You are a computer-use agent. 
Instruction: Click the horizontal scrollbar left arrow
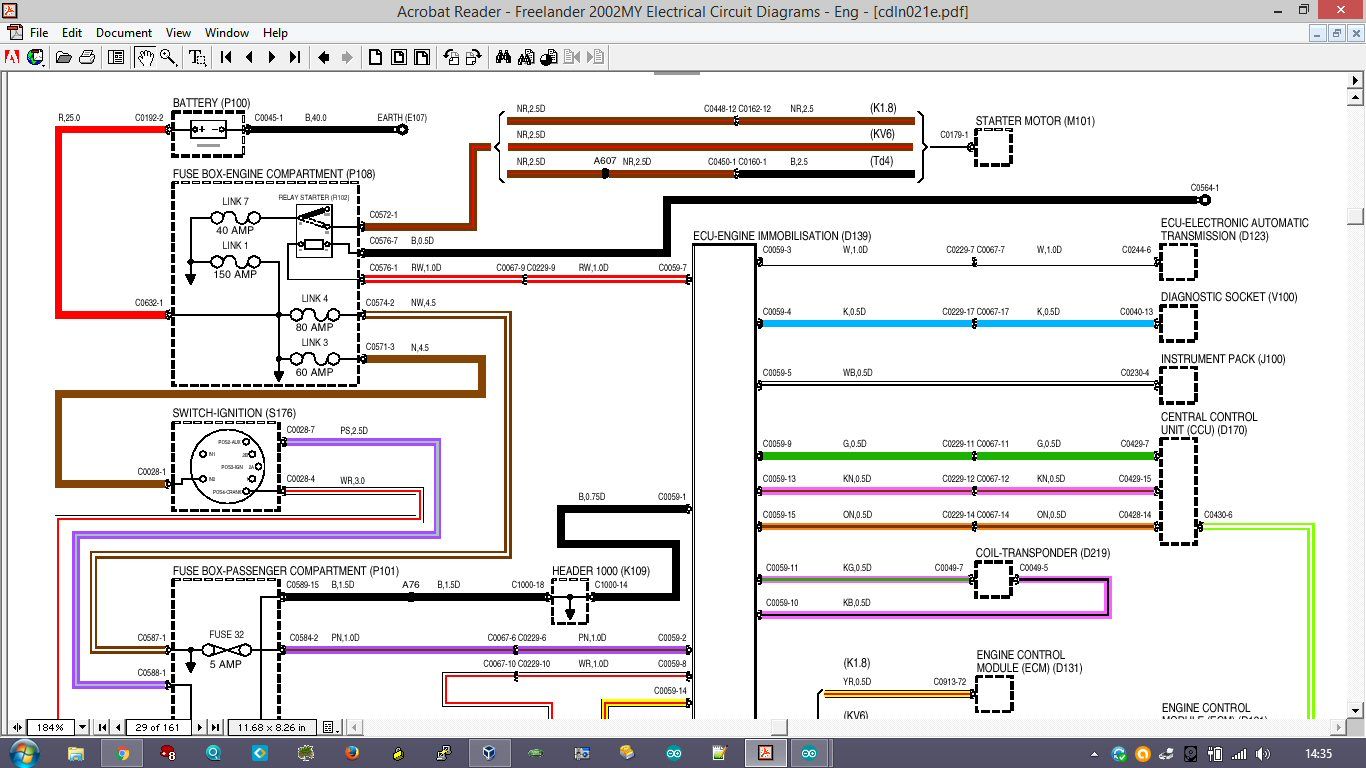(354, 727)
